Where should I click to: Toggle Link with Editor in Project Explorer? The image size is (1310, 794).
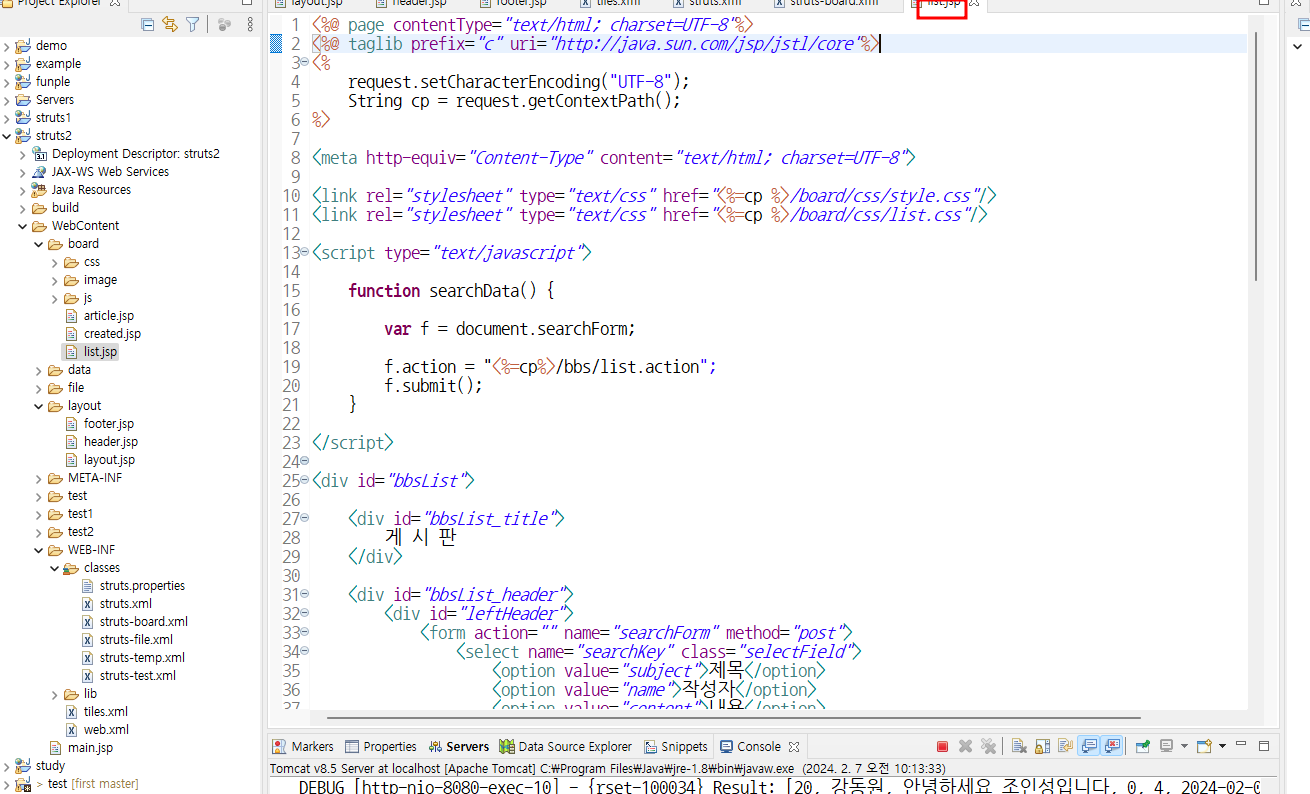(170, 24)
